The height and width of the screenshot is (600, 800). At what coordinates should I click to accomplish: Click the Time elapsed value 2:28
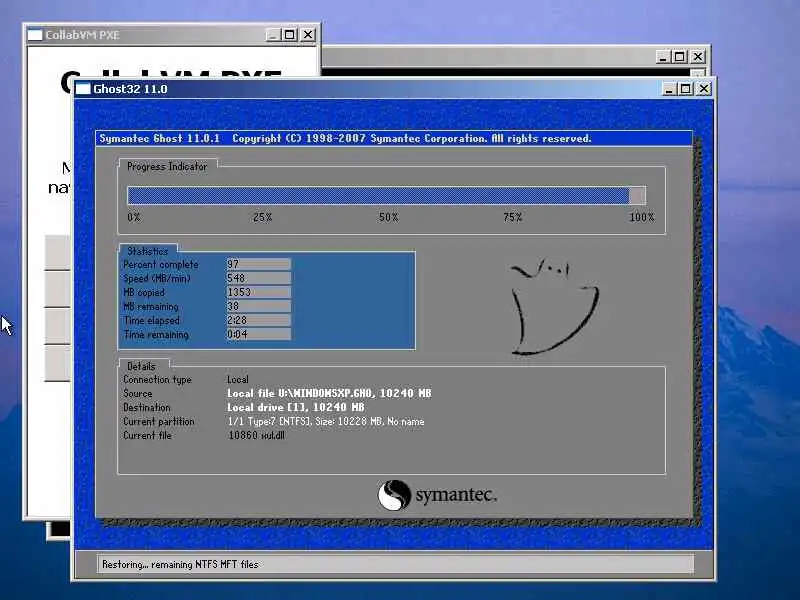[258, 320]
